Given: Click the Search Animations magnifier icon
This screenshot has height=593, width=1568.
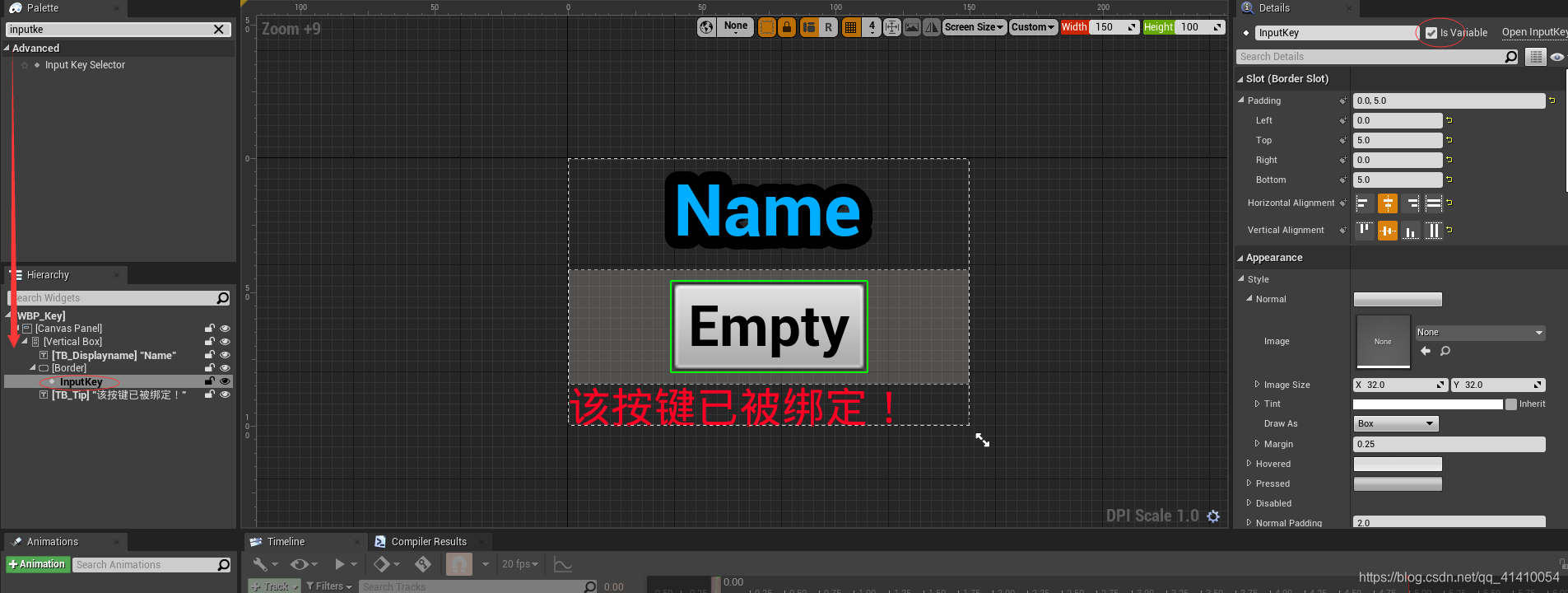Looking at the screenshot, I should pyautogui.click(x=223, y=565).
